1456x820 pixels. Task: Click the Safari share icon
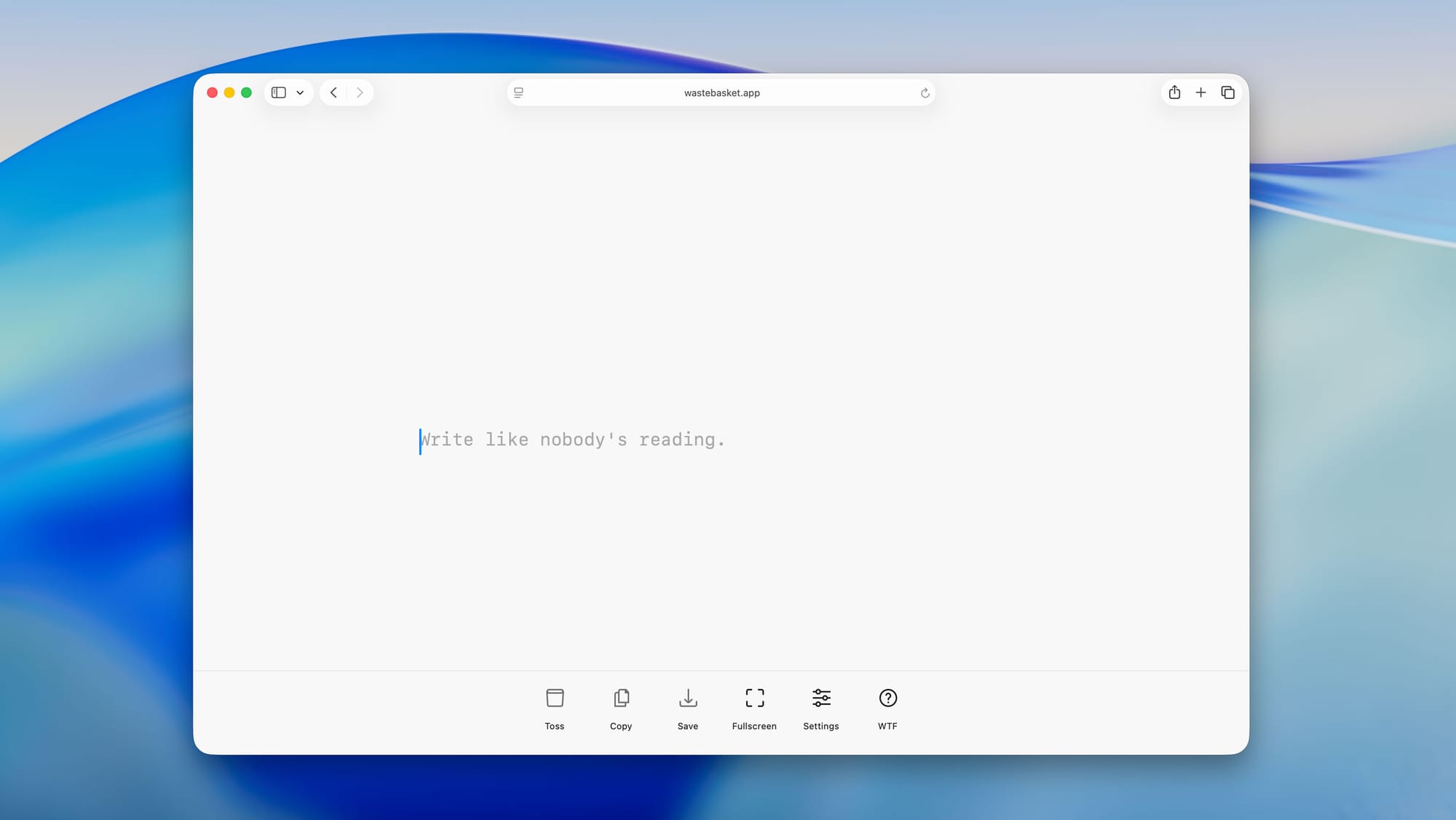(1174, 92)
